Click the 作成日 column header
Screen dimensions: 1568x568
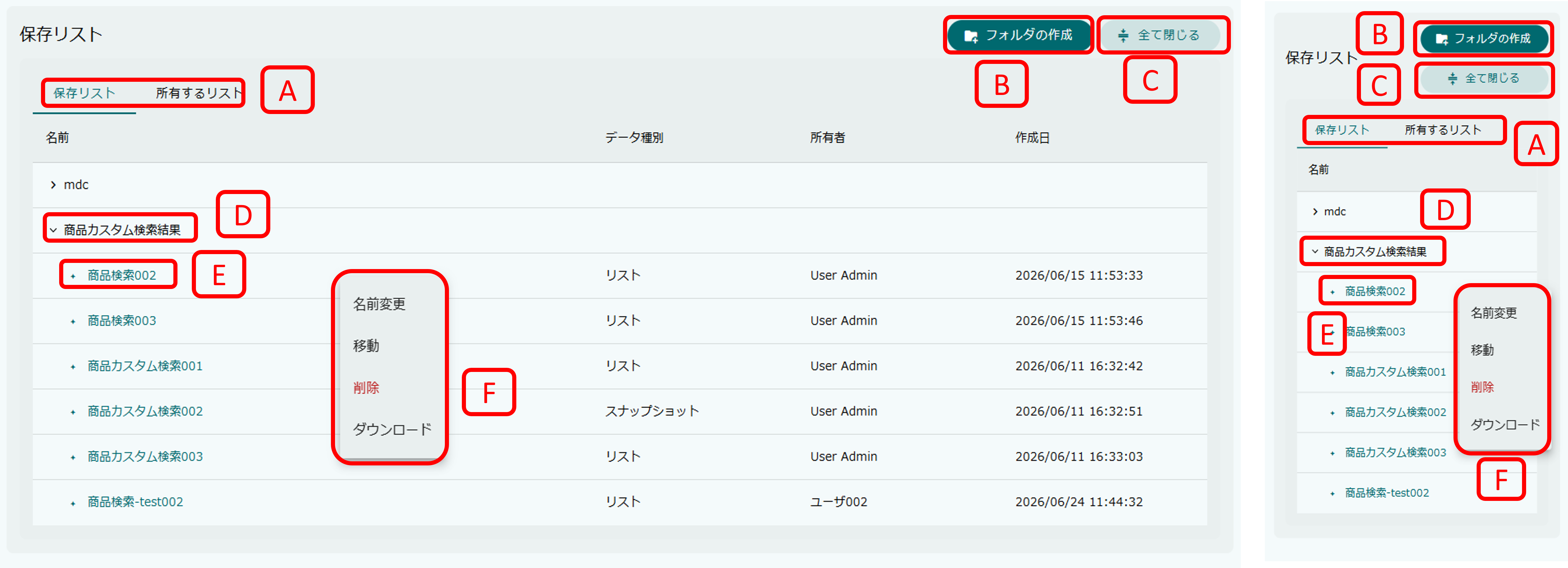click(1032, 138)
